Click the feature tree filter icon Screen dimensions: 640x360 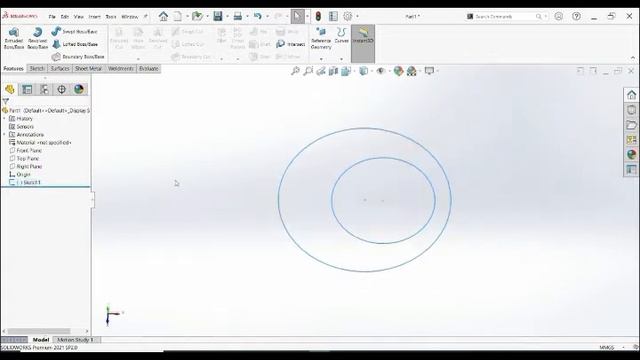(x=6, y=101)
